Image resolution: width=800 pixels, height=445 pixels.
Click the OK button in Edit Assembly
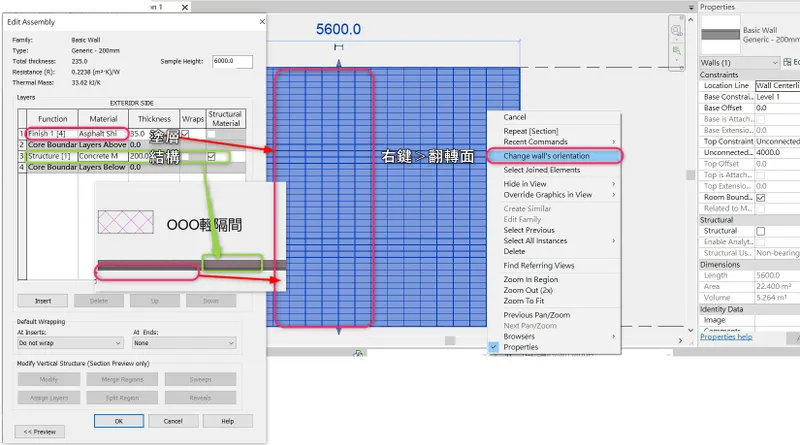pyautogui.click(x=119, y=421)
